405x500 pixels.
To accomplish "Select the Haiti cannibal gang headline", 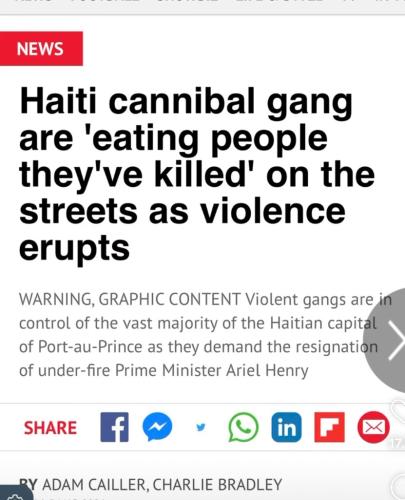I will click(197, 173).
